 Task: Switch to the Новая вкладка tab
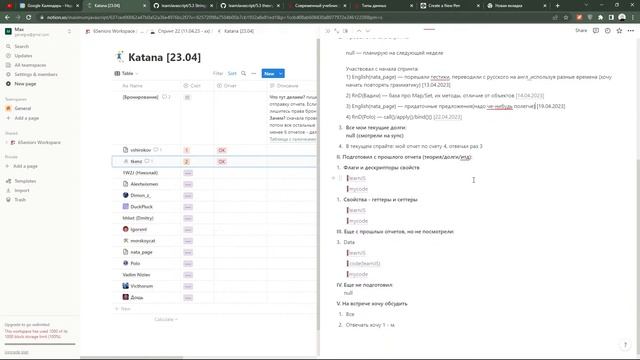pos(516,6)
